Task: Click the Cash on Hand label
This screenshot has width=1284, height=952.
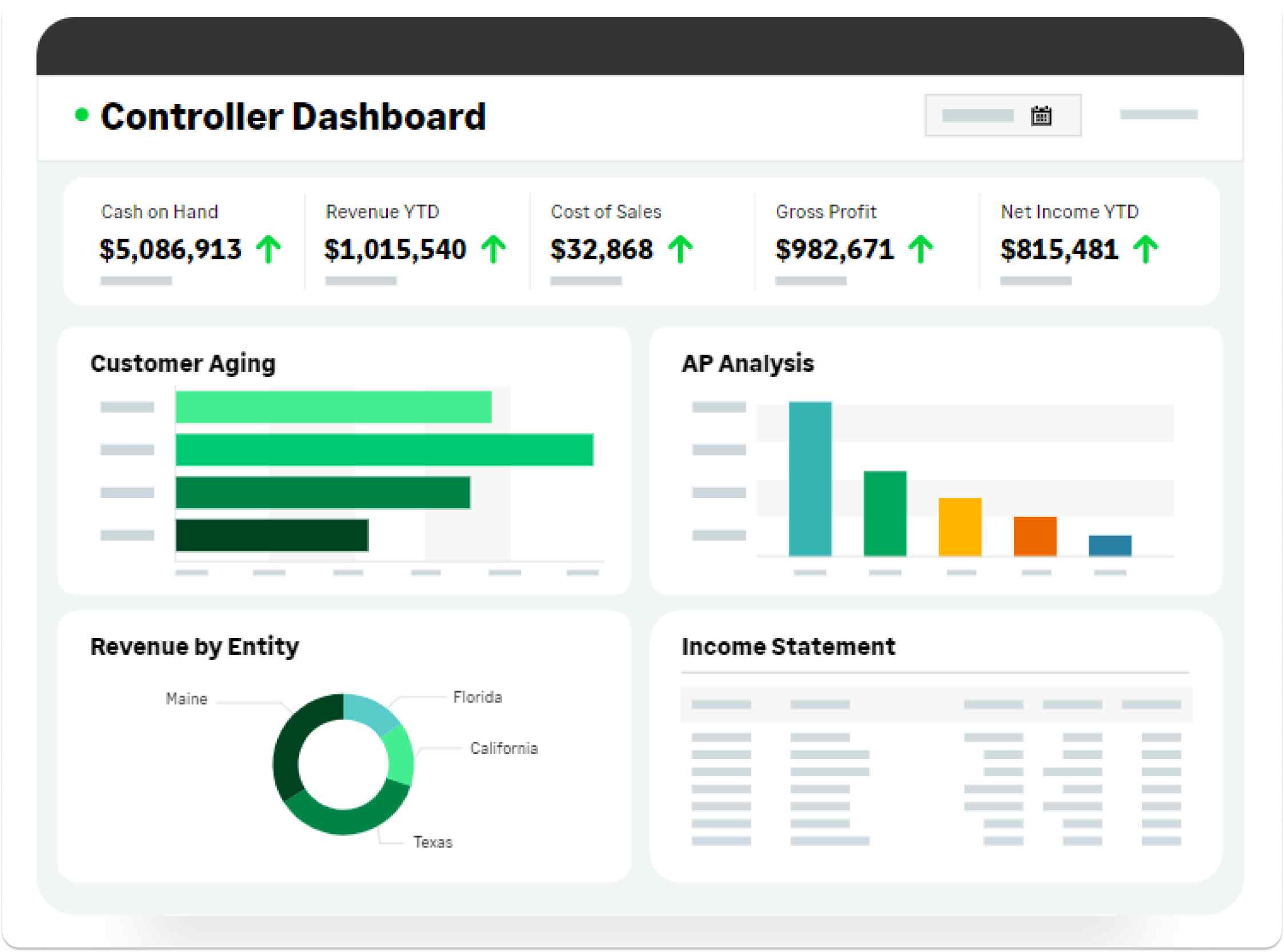Action: (159, 212)
